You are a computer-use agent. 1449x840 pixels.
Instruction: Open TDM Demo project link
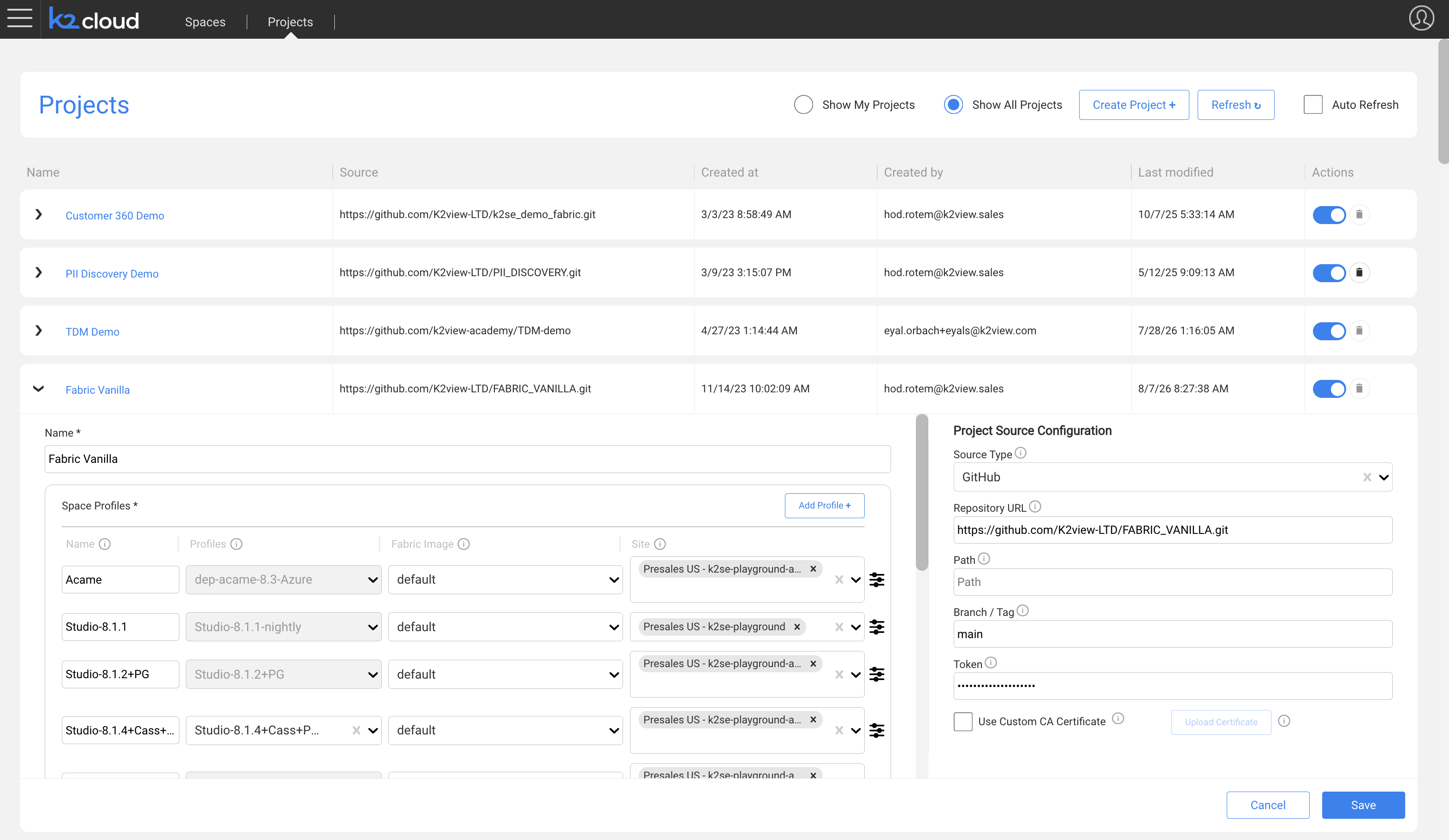click(93, 332)
